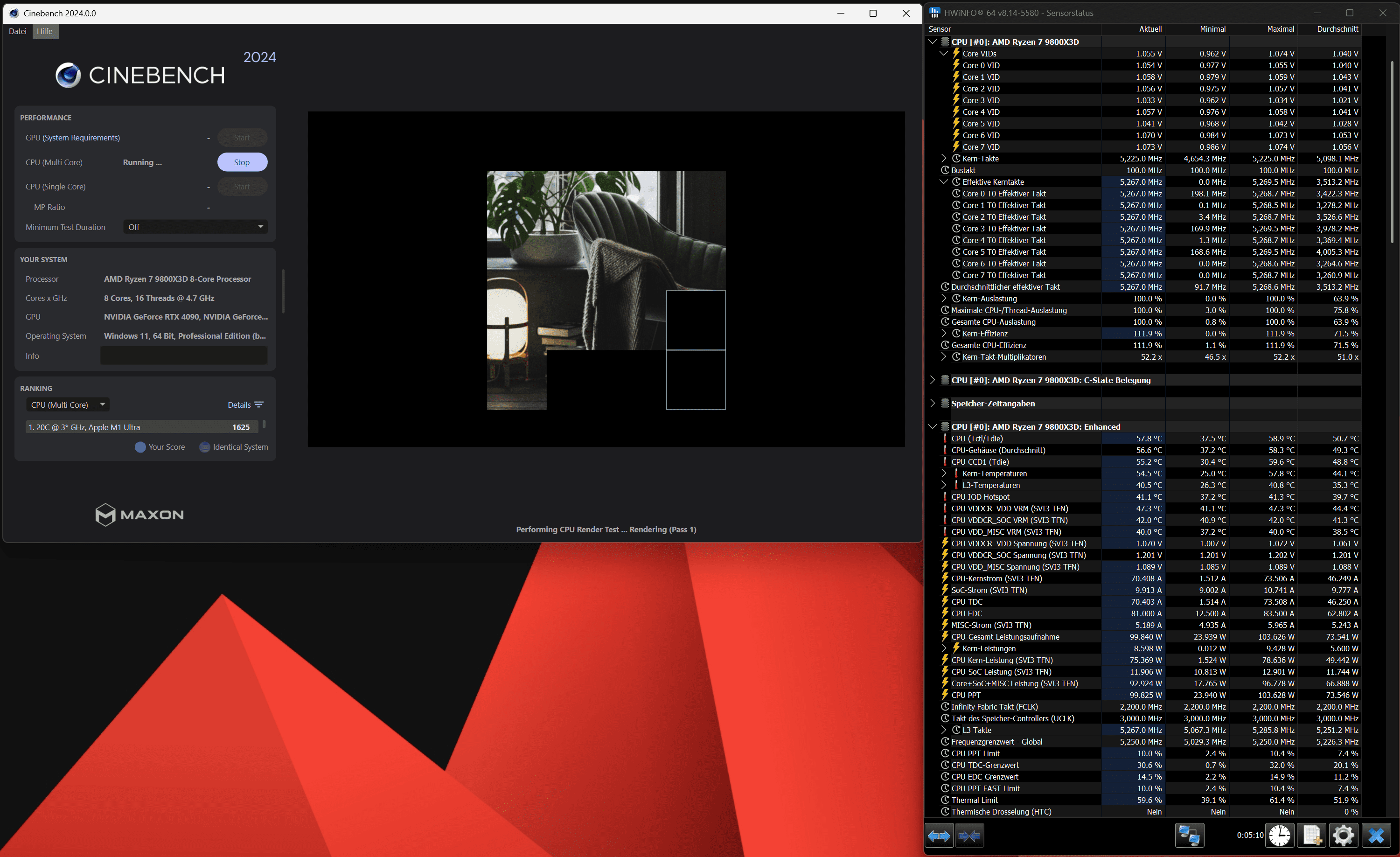Click CPU (Tctl/Tdie) thermometer icon
The height and width of the screenshot is (857, 1400).
tap(945, 439)
